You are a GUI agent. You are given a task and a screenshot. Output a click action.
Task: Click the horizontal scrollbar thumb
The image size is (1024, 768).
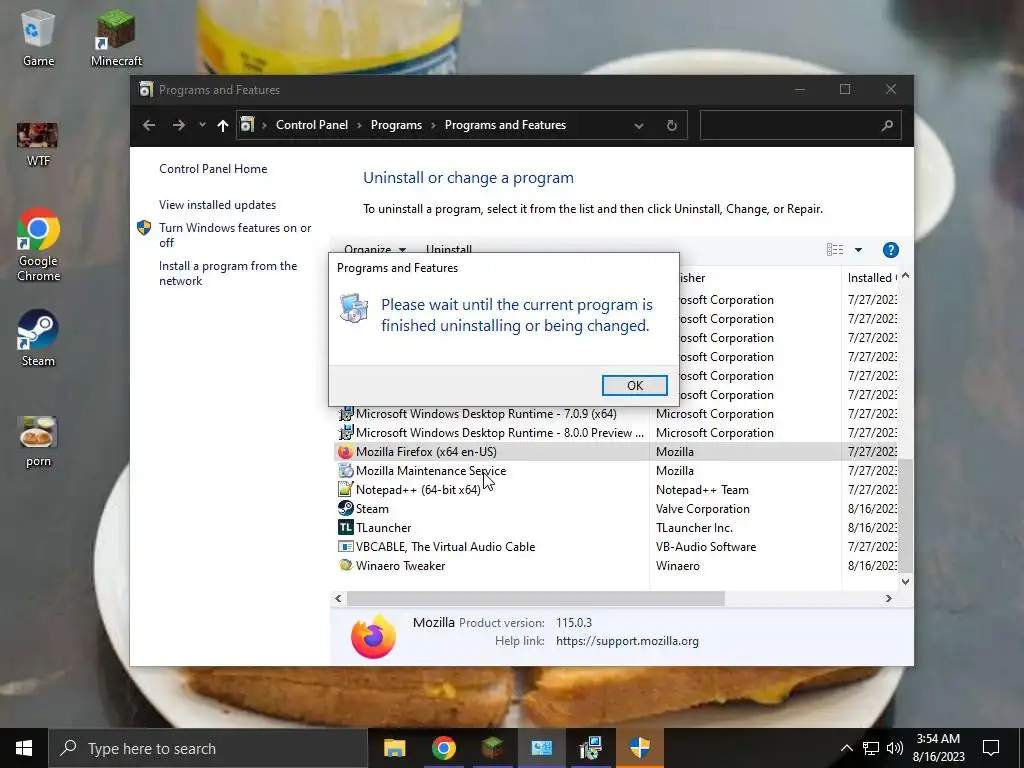536,598
